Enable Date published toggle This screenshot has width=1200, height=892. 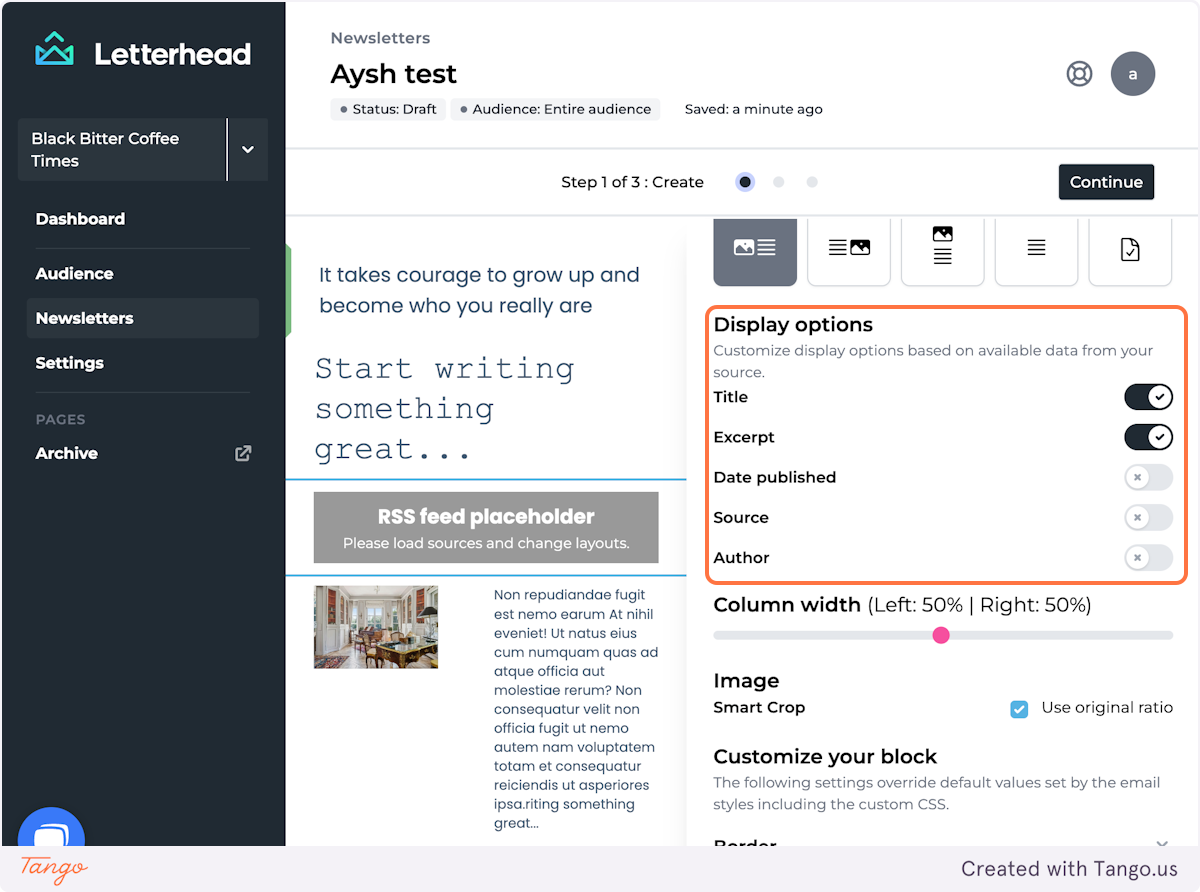(1148, 477)
